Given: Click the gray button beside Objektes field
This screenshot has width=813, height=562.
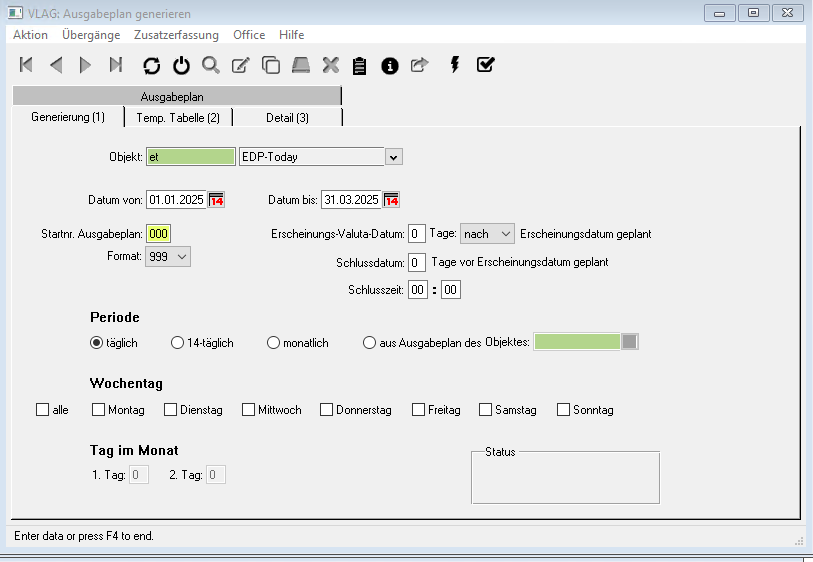Looking at the screenshot, I should (x=629, y=342).
